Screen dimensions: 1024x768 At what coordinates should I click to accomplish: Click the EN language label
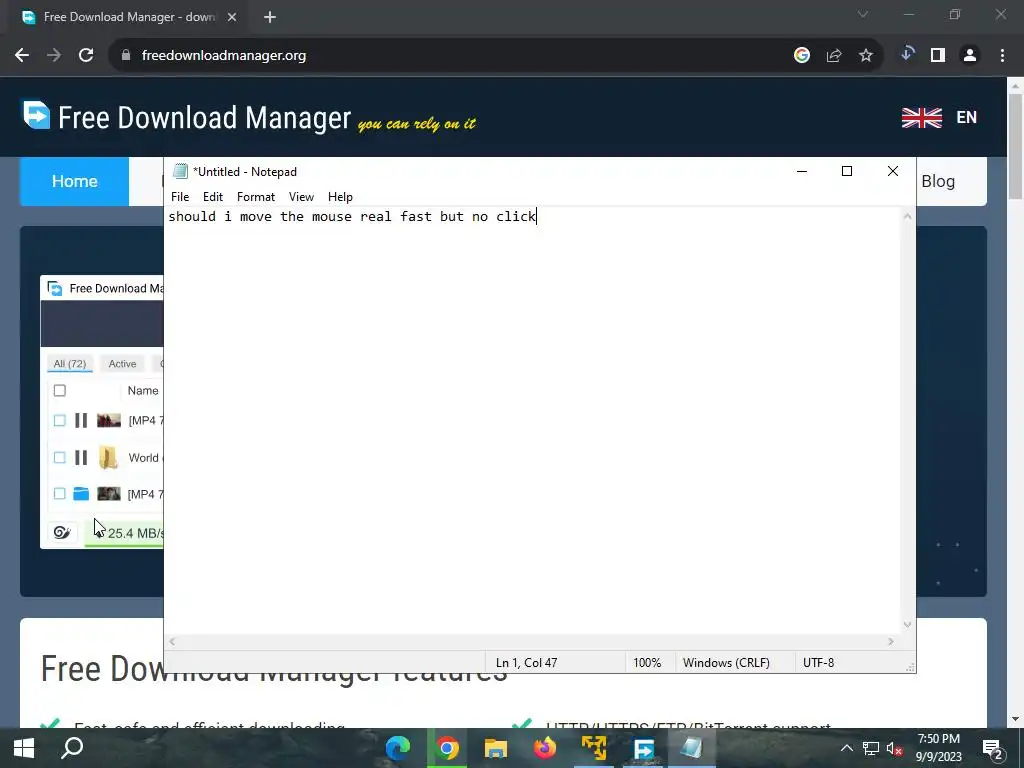967,118
